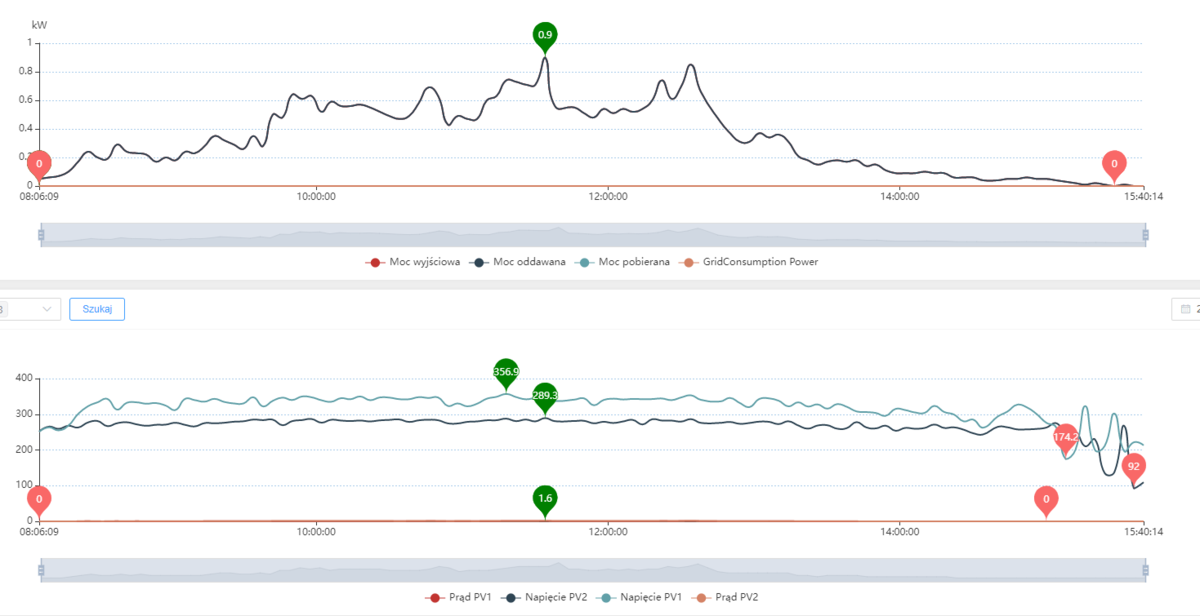The width and height of the screenshot is (1200, 616).
Task: Hide the Moc oddawana series
Action: pos(520,262)
